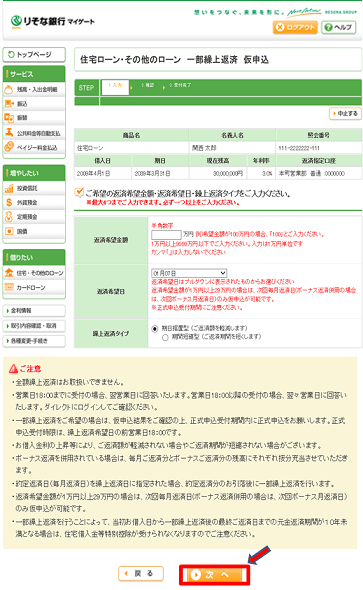Click the 次へ button
Viewport: 363px width, 590px height.
[x=214, y=575]
